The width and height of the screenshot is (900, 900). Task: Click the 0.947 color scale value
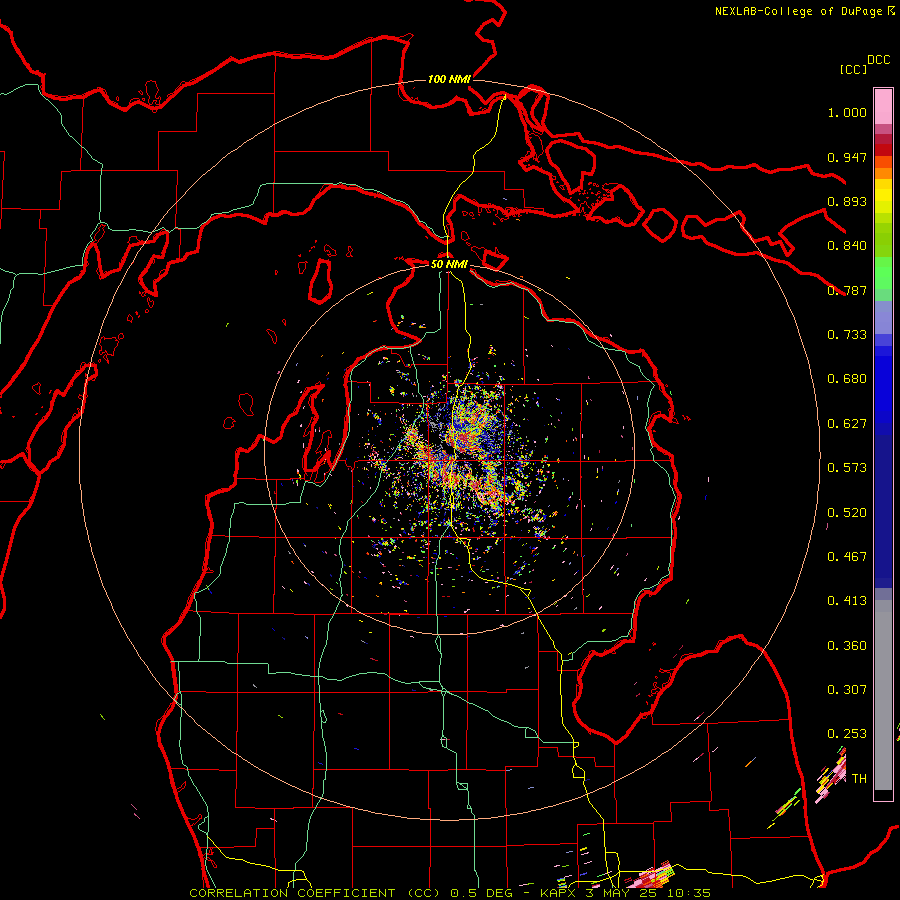tap(847, 157)
